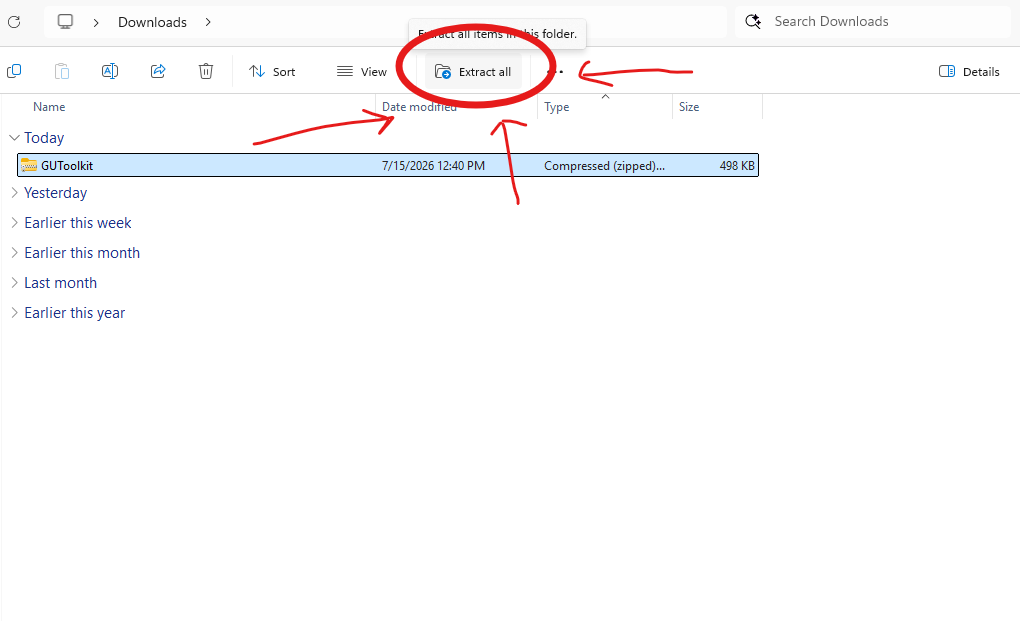The height and width of the screenshot is (621, 1020).
Task: Expand the Yesterday group
Action: 14,192
